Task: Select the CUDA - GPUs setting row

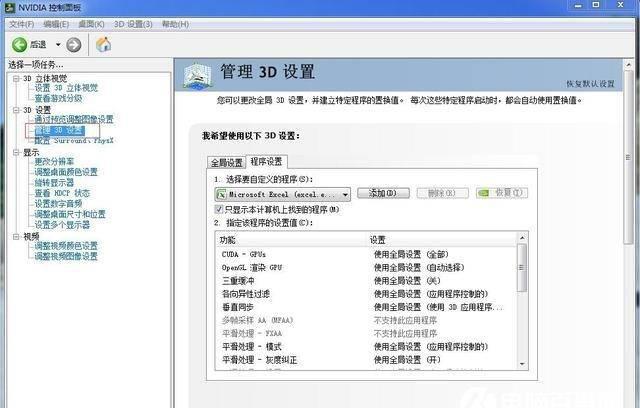Action: [x=366, y=254]
